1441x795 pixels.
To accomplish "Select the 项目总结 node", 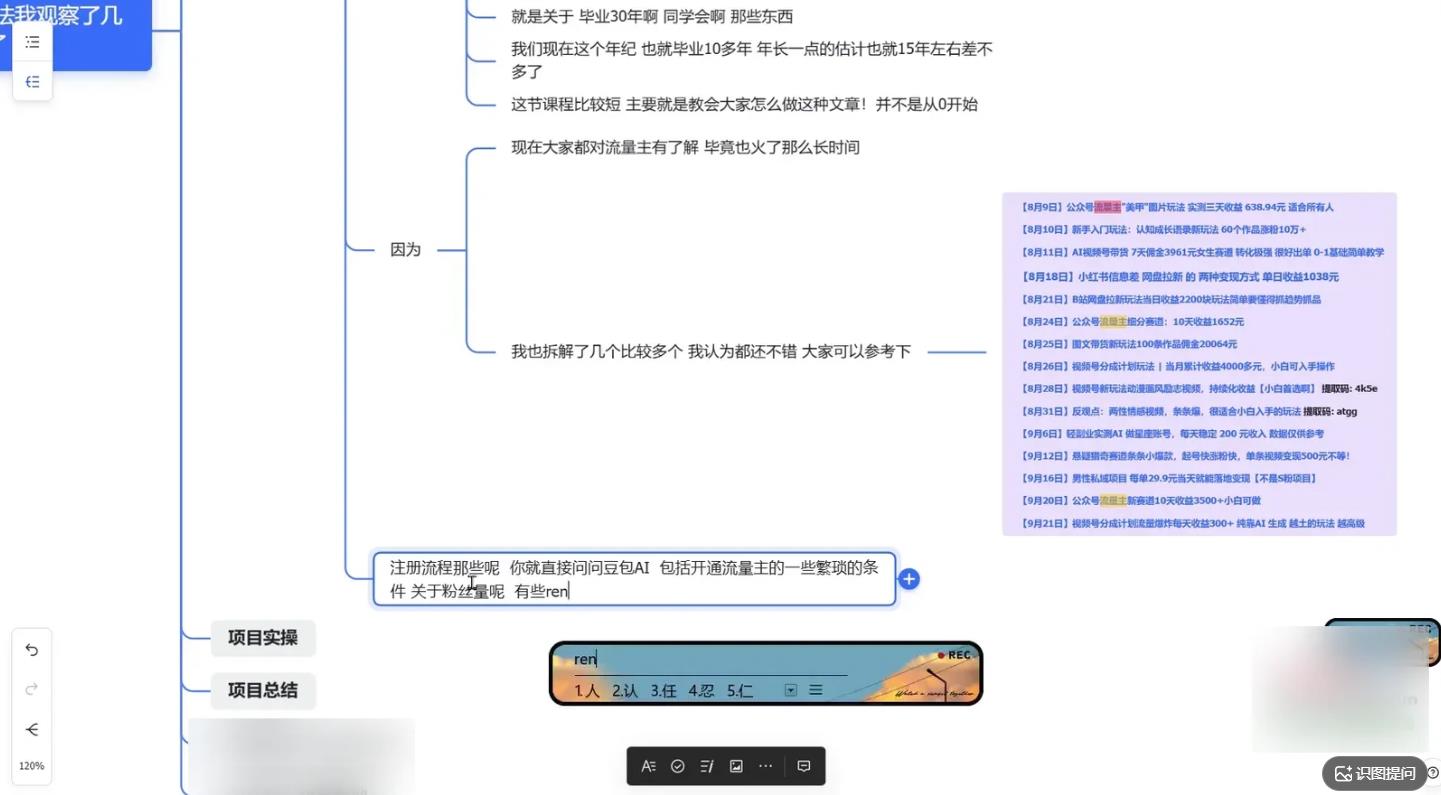I will tap(263, 690).
